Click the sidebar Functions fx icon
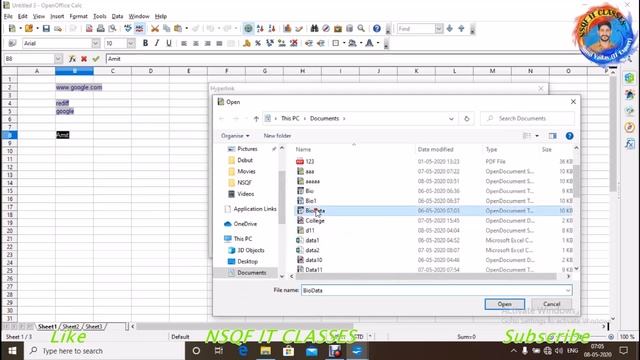Screen dimensions: 640x360 point(629,144)
